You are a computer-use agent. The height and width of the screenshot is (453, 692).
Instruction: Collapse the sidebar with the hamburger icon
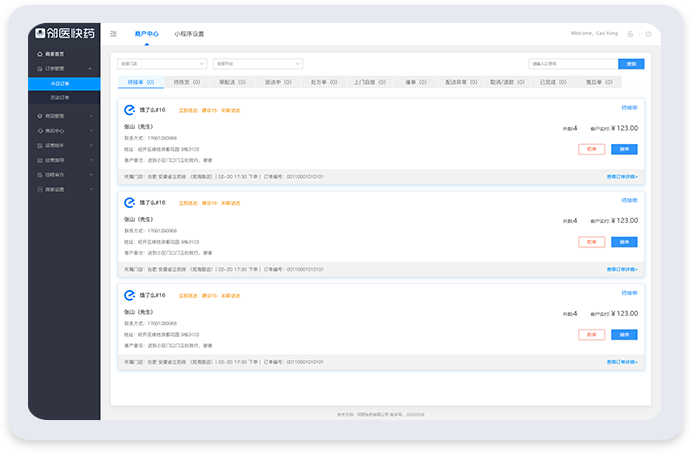coord(113,34)
